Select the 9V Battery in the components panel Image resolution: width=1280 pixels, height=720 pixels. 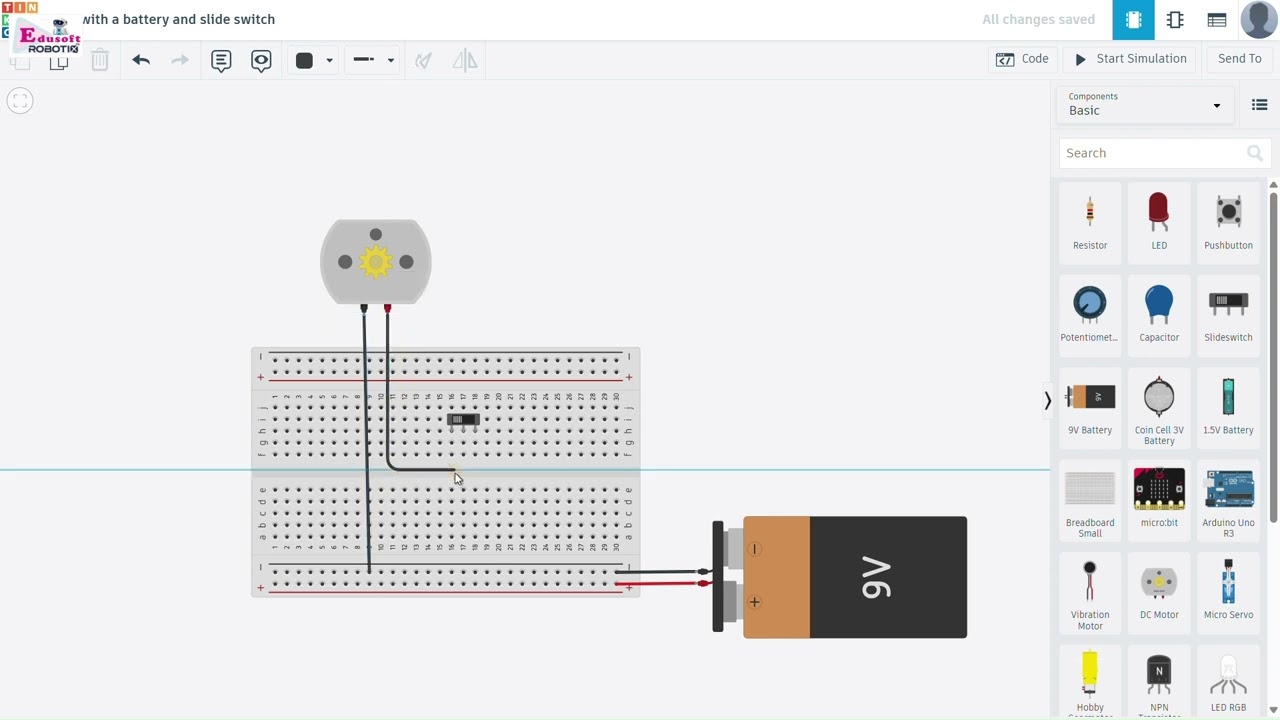tap(1090, 407)
